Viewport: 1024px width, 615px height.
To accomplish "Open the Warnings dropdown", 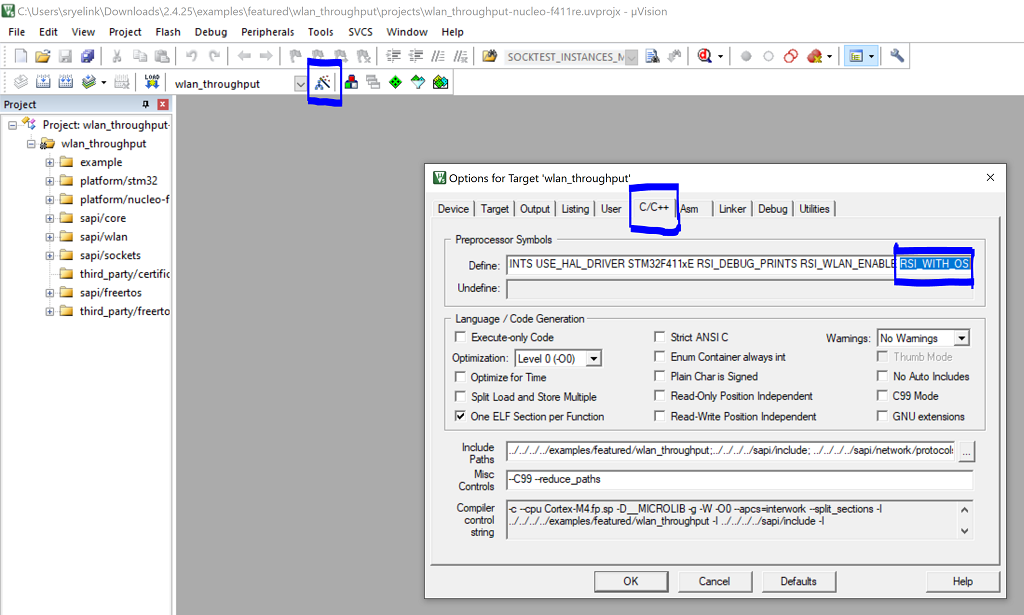I will [x=961, y=338].
